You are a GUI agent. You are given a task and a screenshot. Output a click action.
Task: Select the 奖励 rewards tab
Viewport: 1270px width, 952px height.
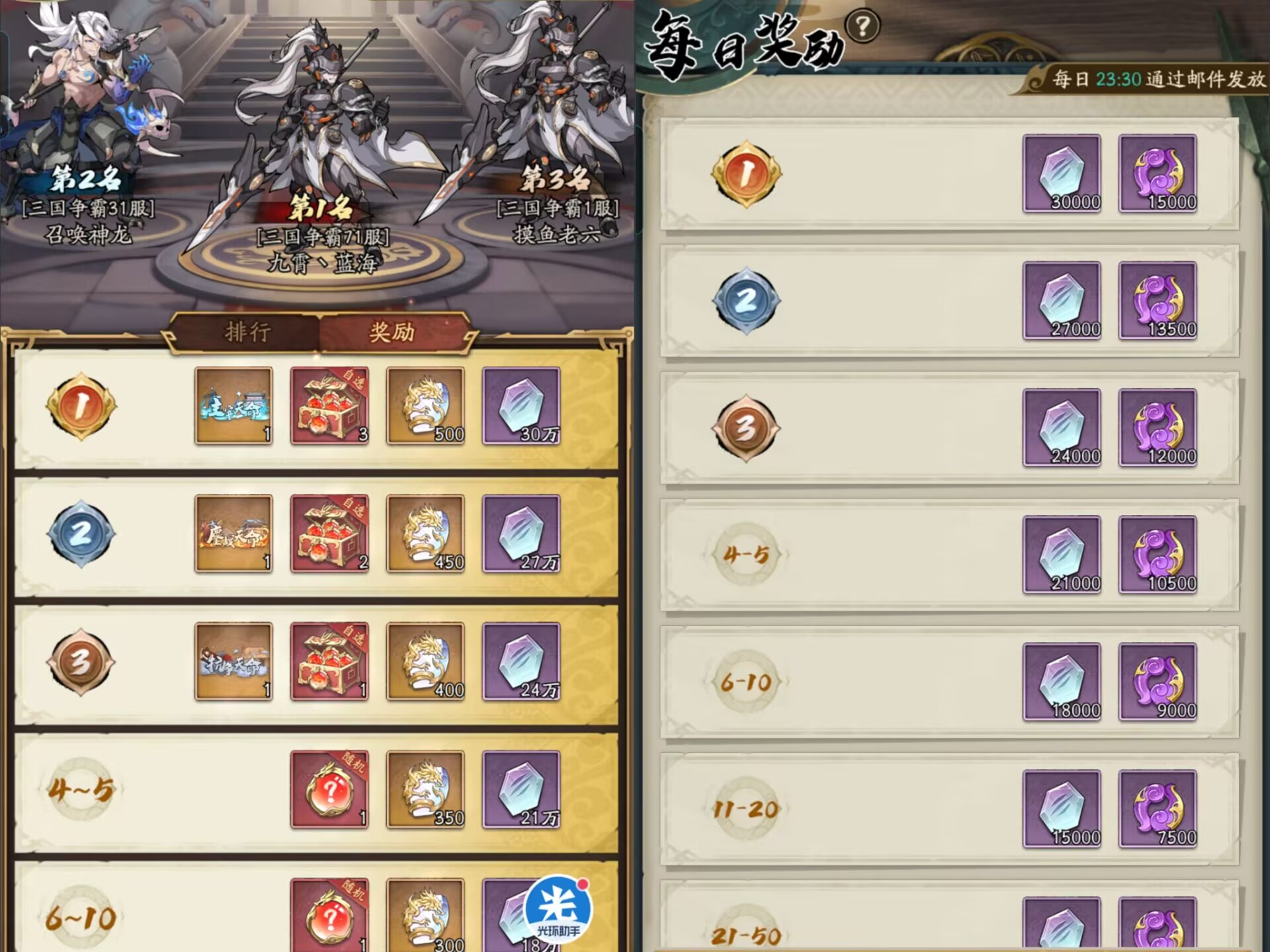point(392,331)
